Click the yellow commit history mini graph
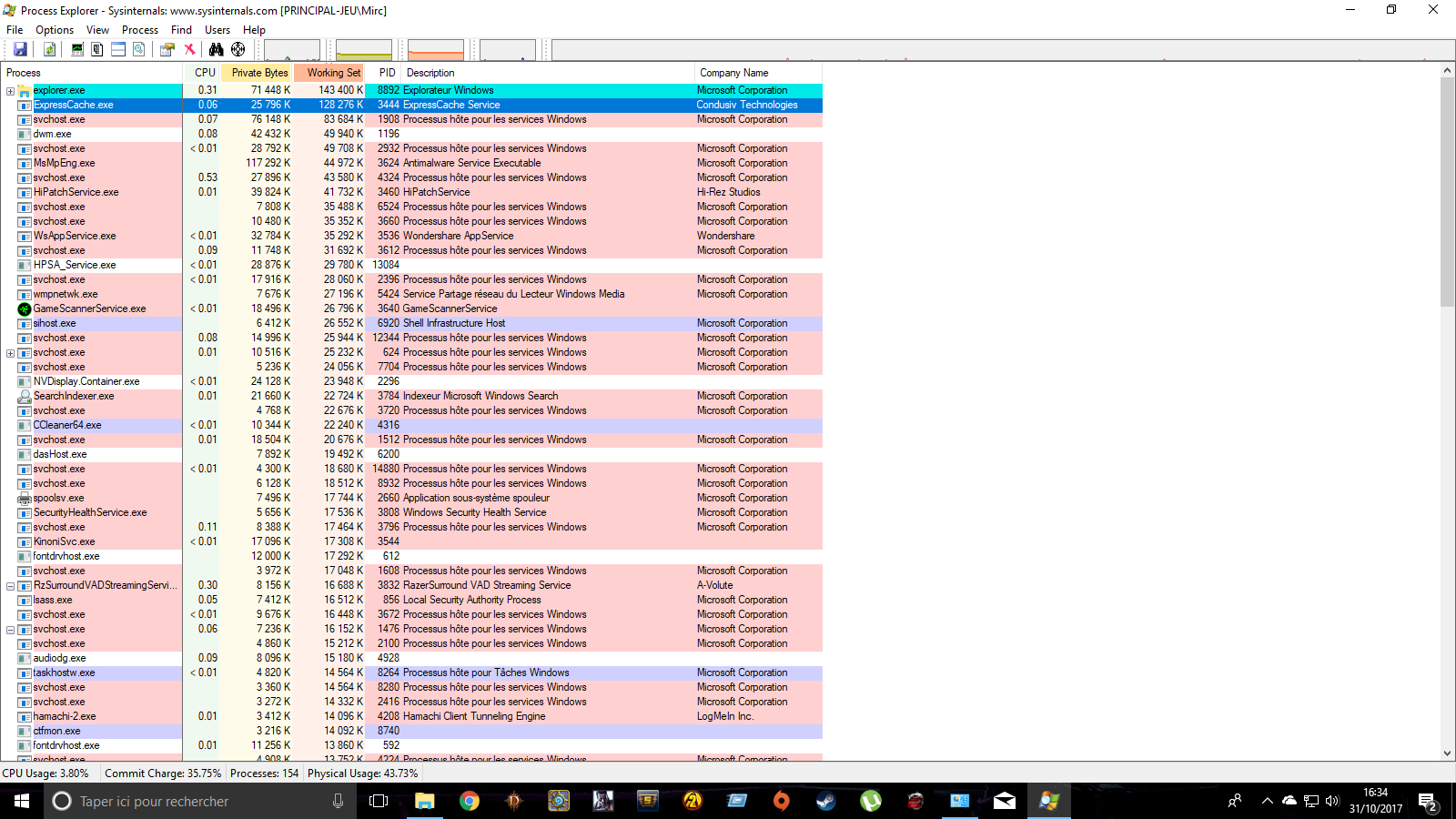This screenshot has width=1456, height=819. [x=364, y=50]
